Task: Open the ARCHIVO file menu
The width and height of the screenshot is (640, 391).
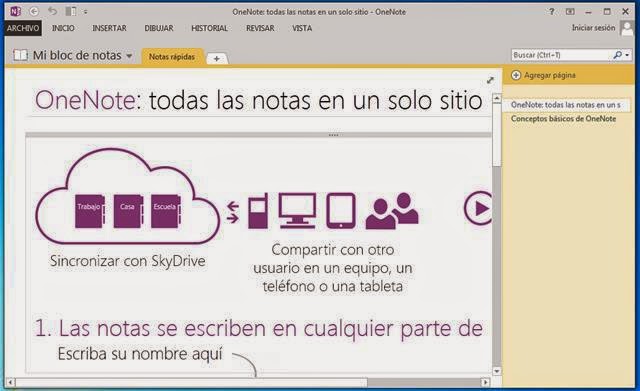Action: click(x=23, y=28)
